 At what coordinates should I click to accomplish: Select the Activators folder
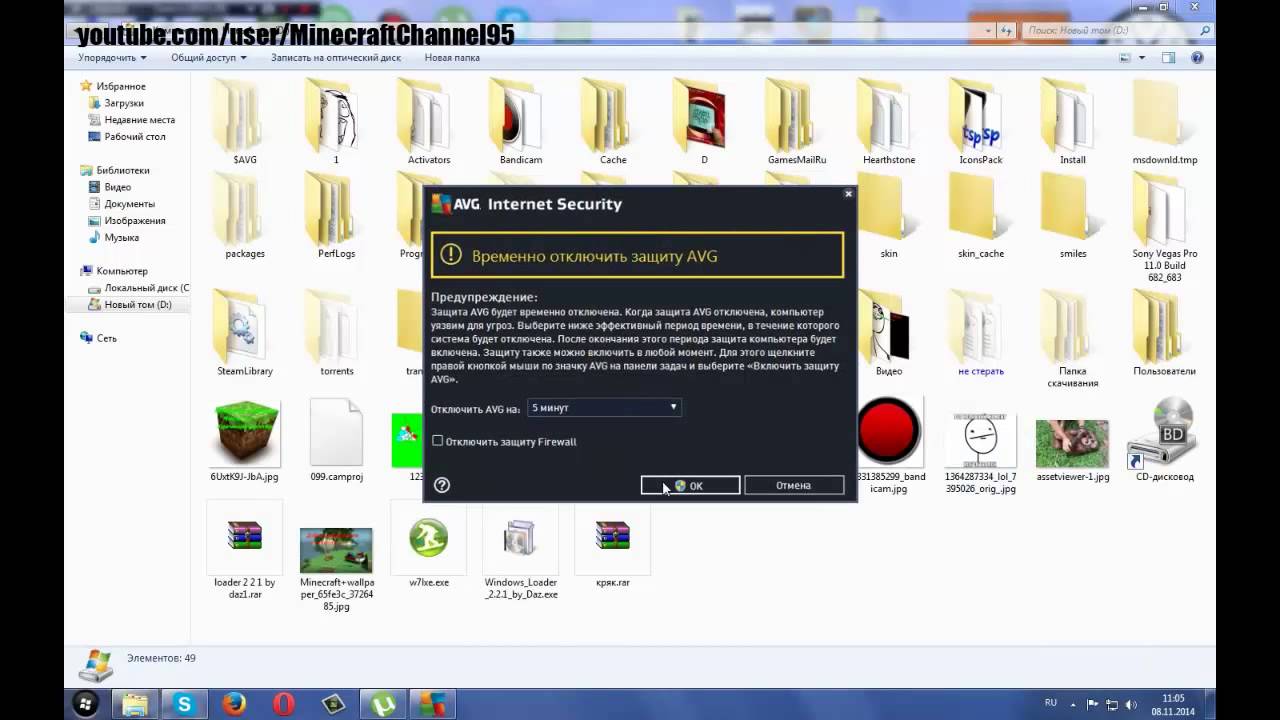tap(429, 122)
